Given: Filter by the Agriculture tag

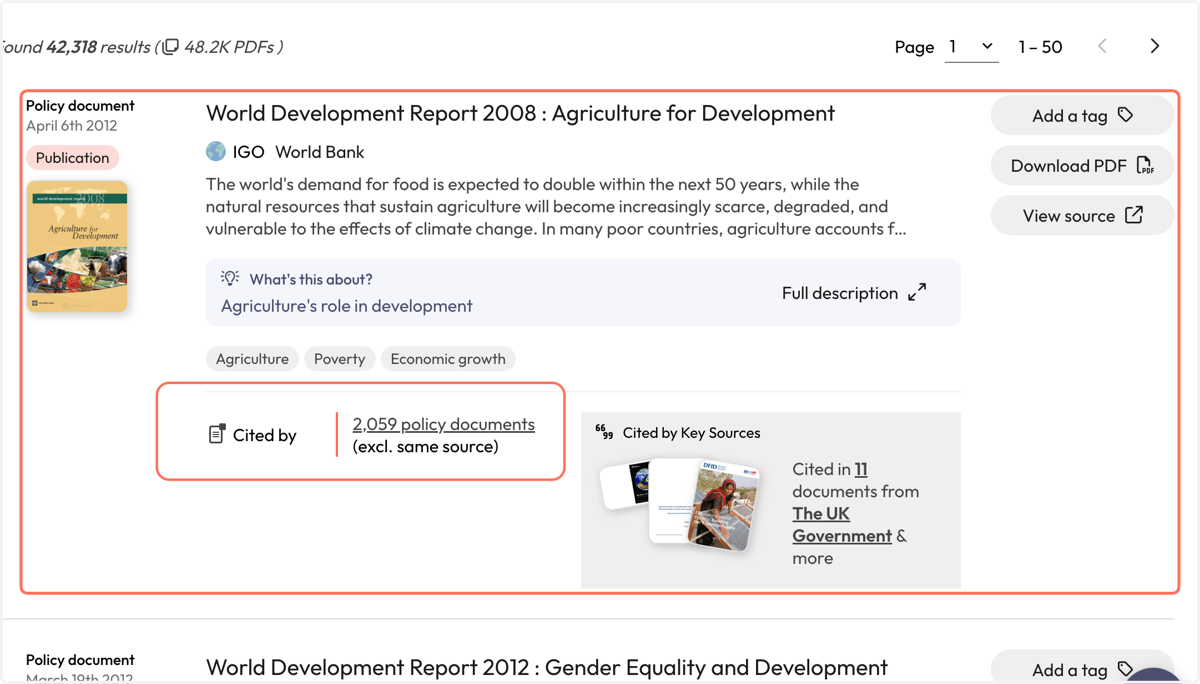Looking at the screenshot, I should [252, 359].
